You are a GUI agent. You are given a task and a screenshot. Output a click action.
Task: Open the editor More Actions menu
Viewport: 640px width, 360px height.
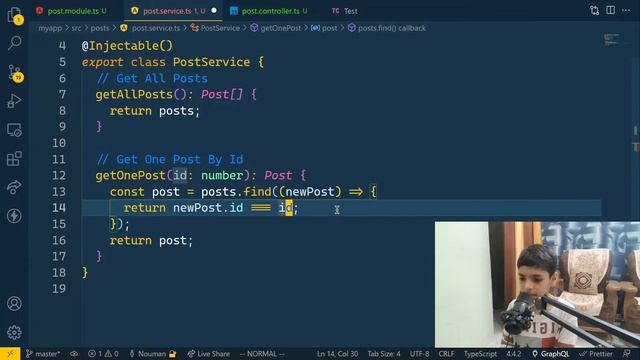626,11
